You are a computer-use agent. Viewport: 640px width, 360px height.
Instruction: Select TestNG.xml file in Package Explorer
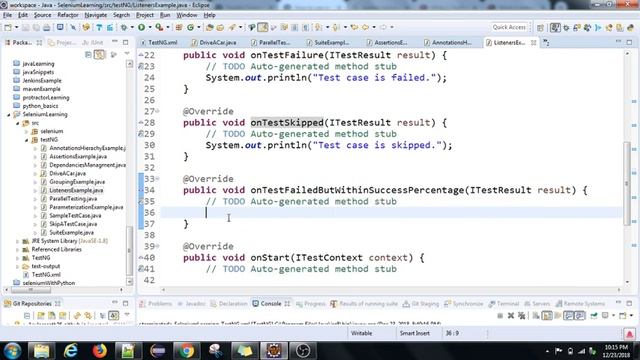tap(46, 275)
